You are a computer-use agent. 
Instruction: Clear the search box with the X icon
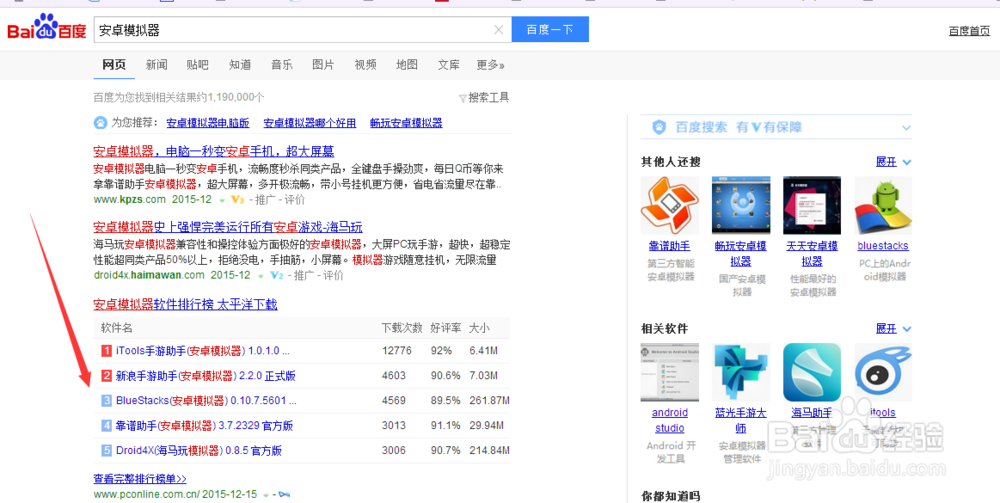pos(499,29)
